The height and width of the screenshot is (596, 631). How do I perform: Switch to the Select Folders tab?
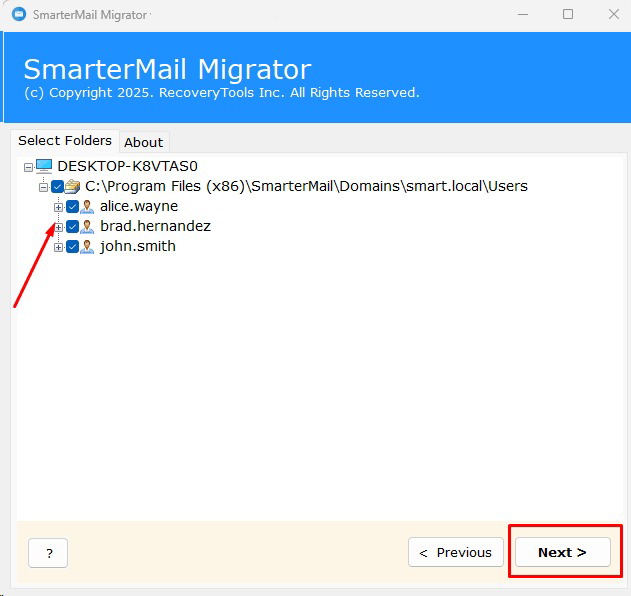65,140
